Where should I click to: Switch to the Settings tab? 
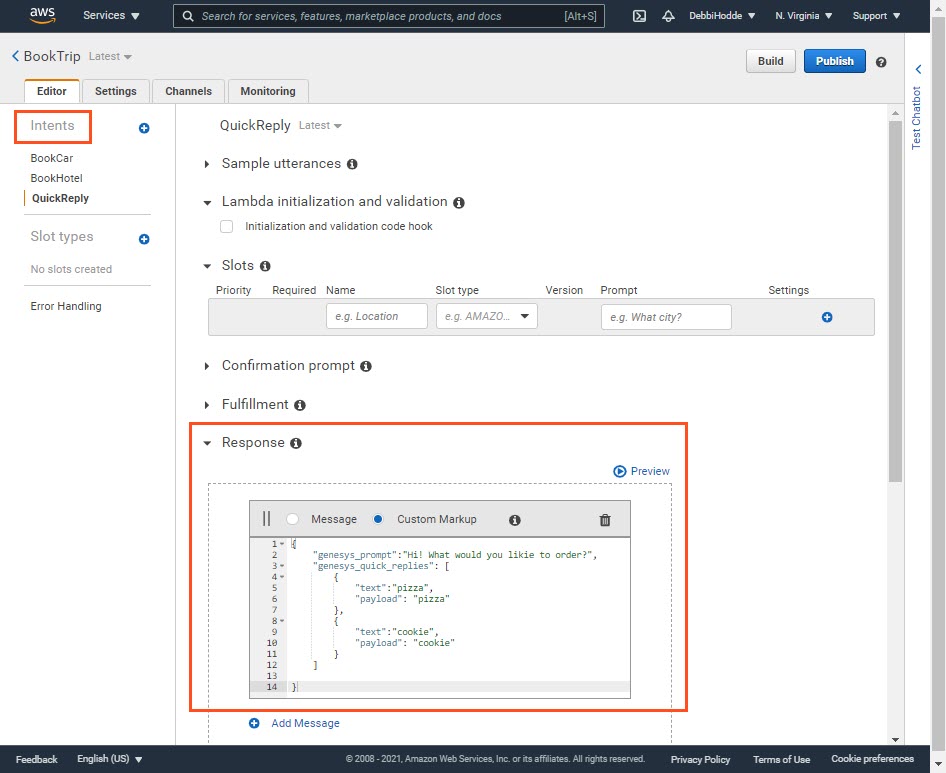(x=116, y=91)
